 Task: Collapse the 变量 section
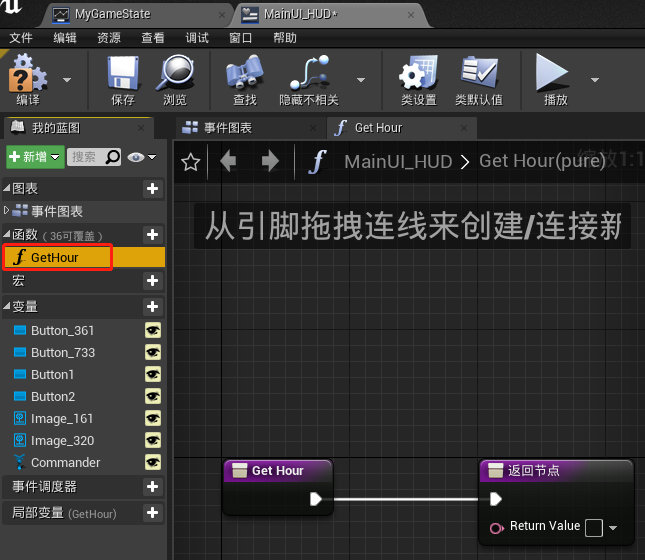(x=7, y=306)
